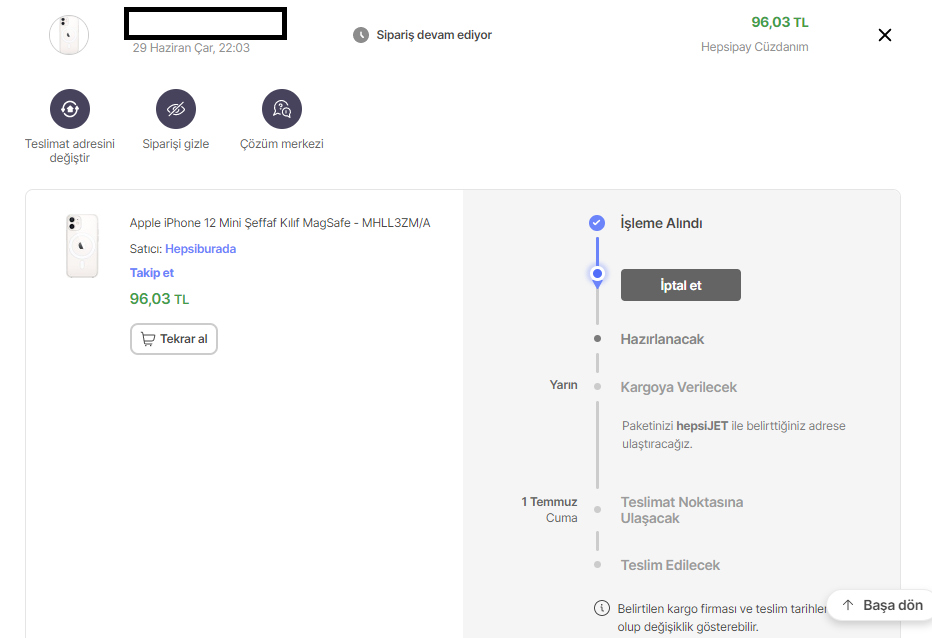Click the Takip et follow link
The height and width of the screenshot is (638, 932).
pos(152,272)
